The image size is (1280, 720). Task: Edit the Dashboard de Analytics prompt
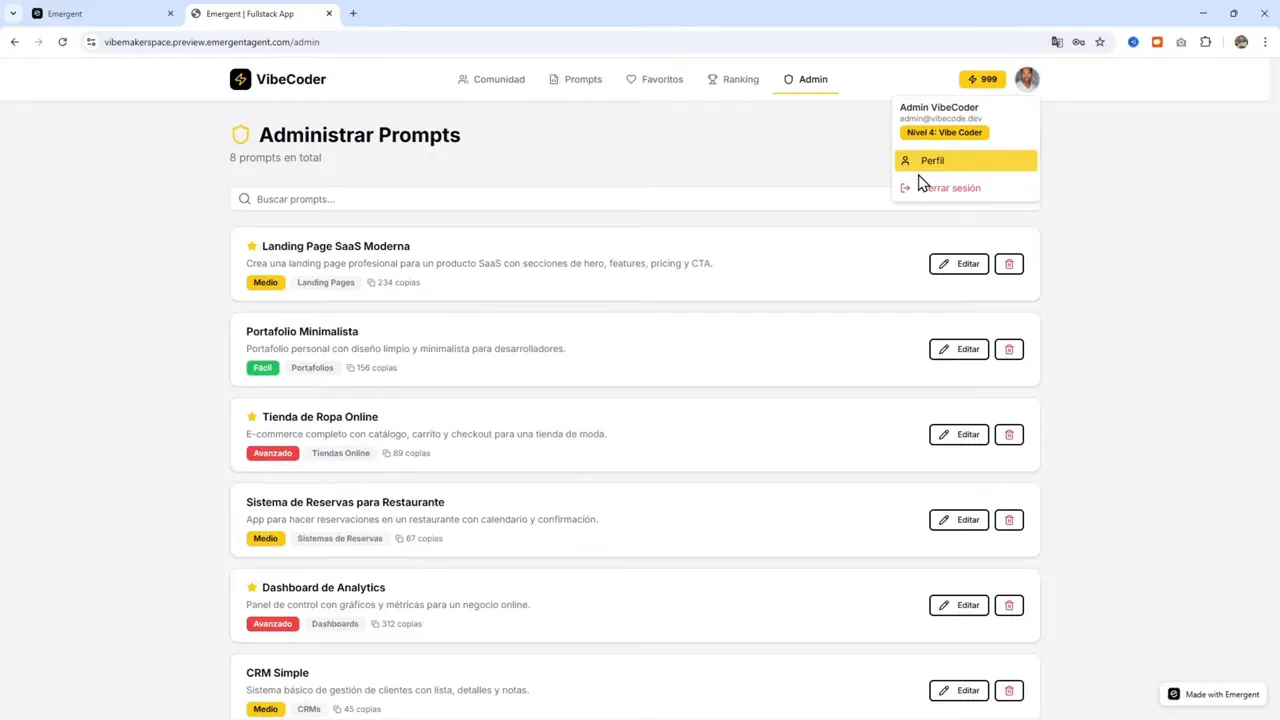959,605
